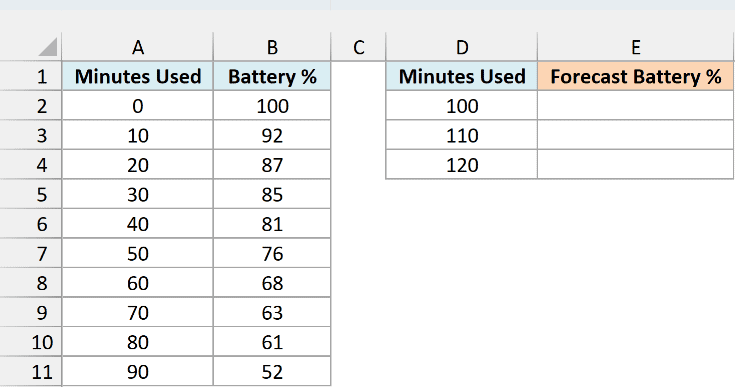Select battery value 63
The width and height of the screenshot is (735, 387).
coord(272,312)
